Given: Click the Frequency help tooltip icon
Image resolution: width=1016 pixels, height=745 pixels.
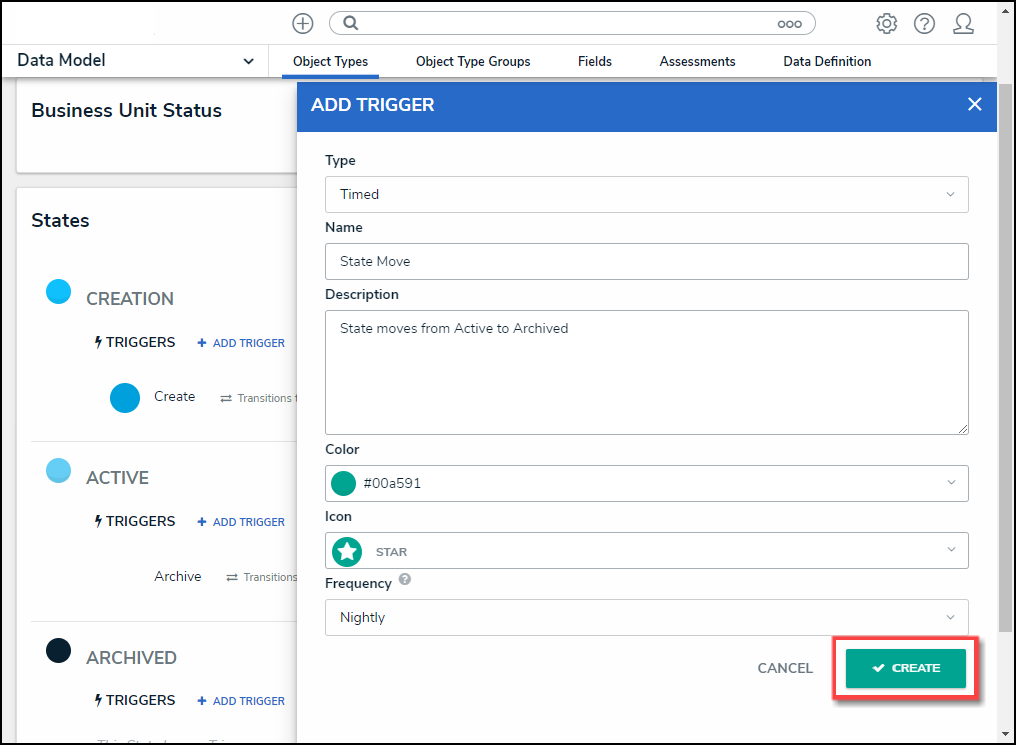Looking at the screenshot, I should [x=405, y=580].
